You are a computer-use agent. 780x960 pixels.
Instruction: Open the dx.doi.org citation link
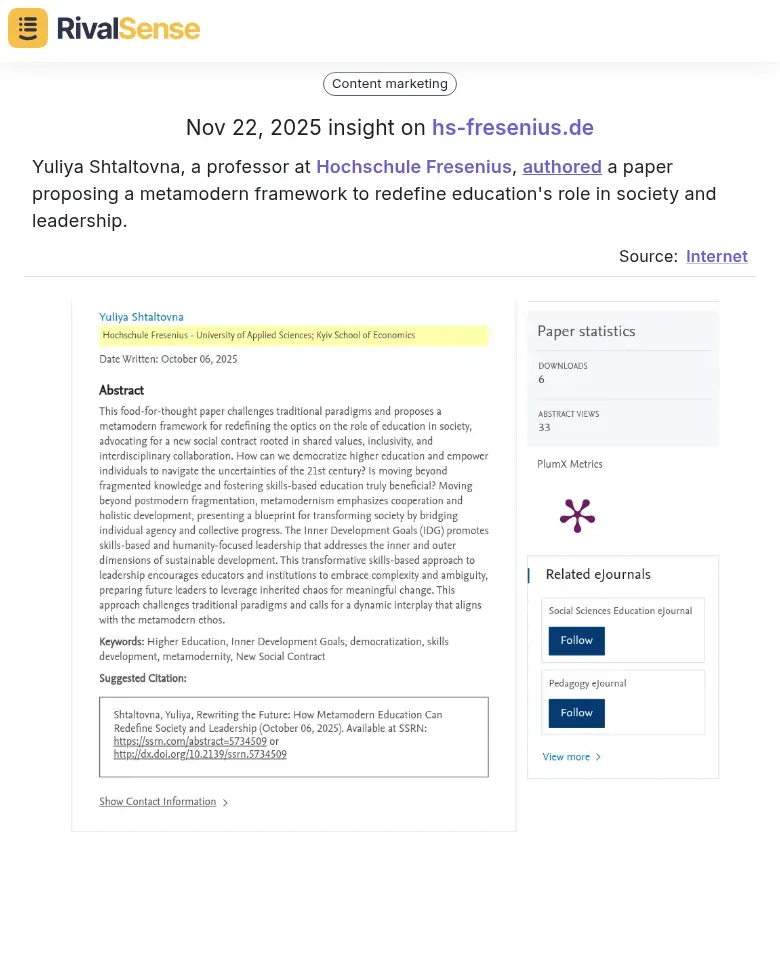[x=200, y=755]
